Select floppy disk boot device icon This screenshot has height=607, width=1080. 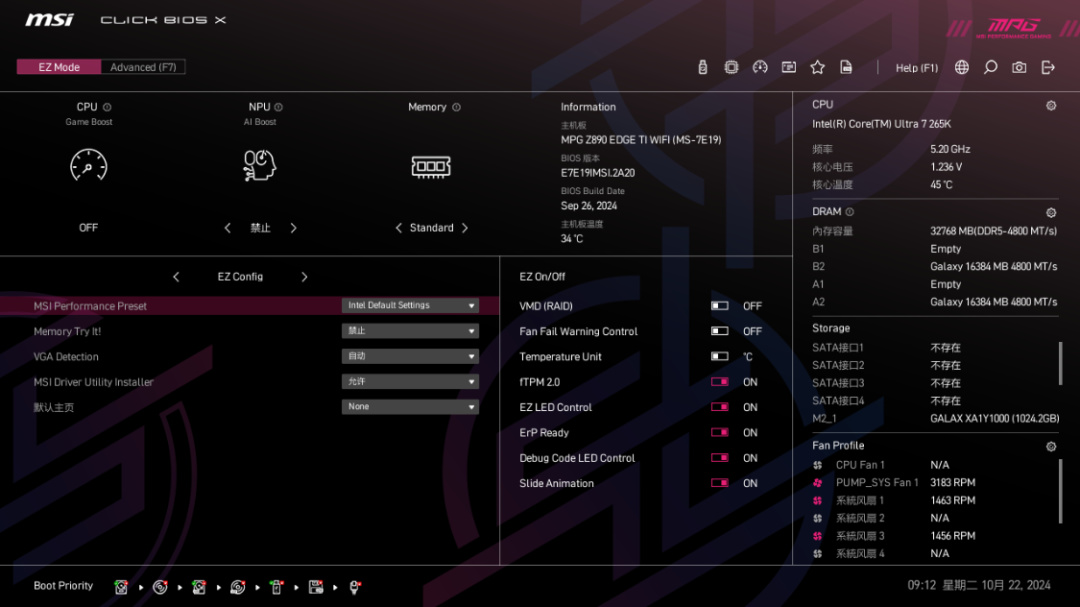pyautogui.click(x=315, y=587)
